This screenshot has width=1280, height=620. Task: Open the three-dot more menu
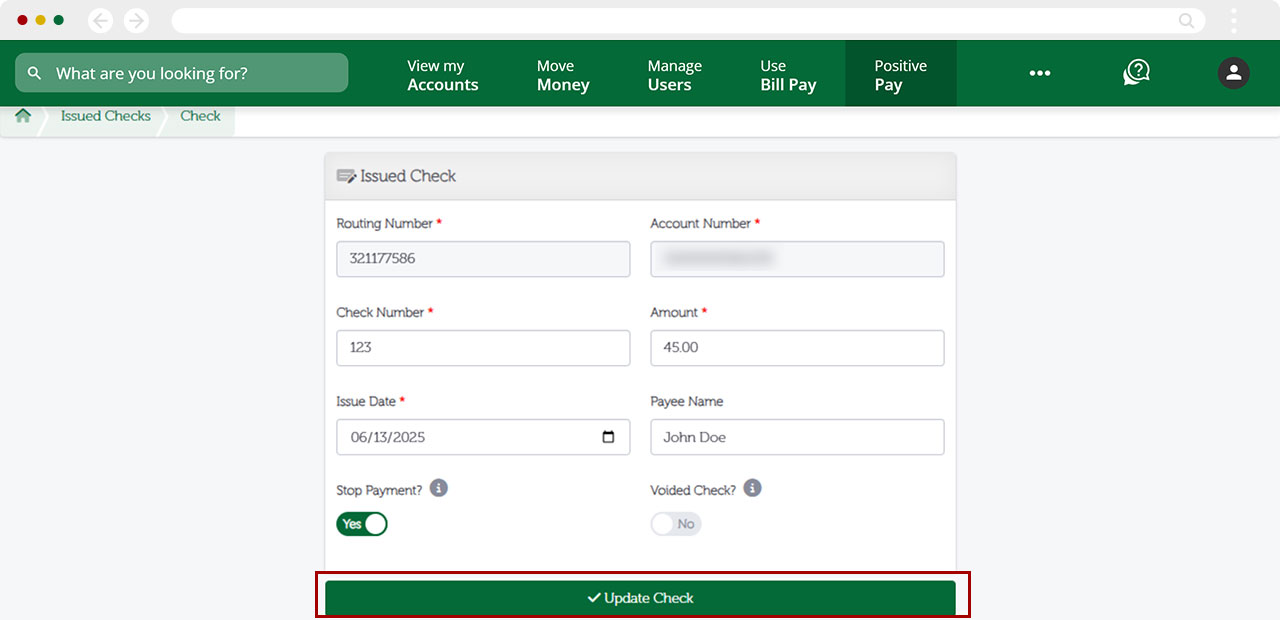[1040, 73]
